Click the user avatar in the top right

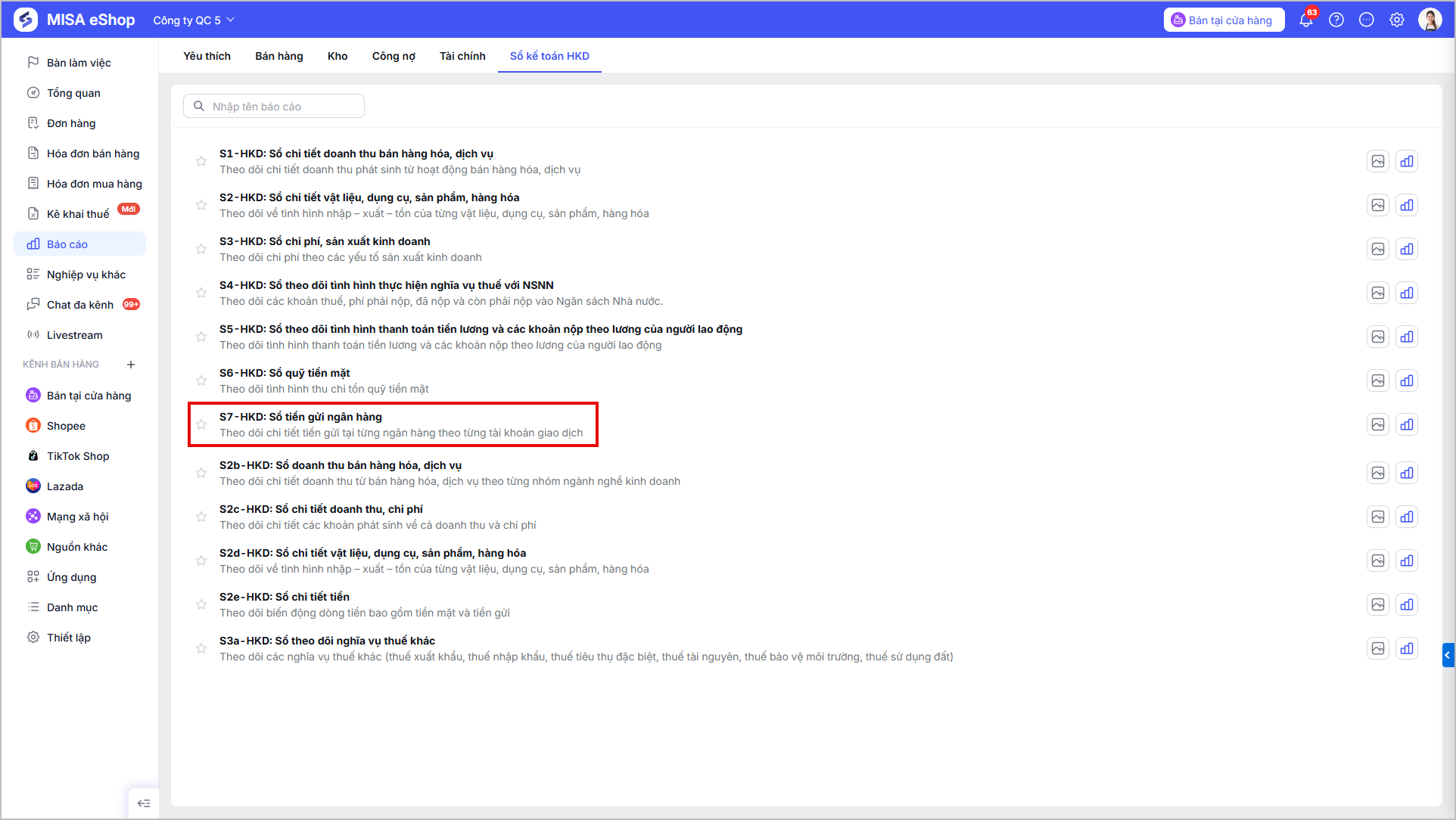tap(1430, 20)
